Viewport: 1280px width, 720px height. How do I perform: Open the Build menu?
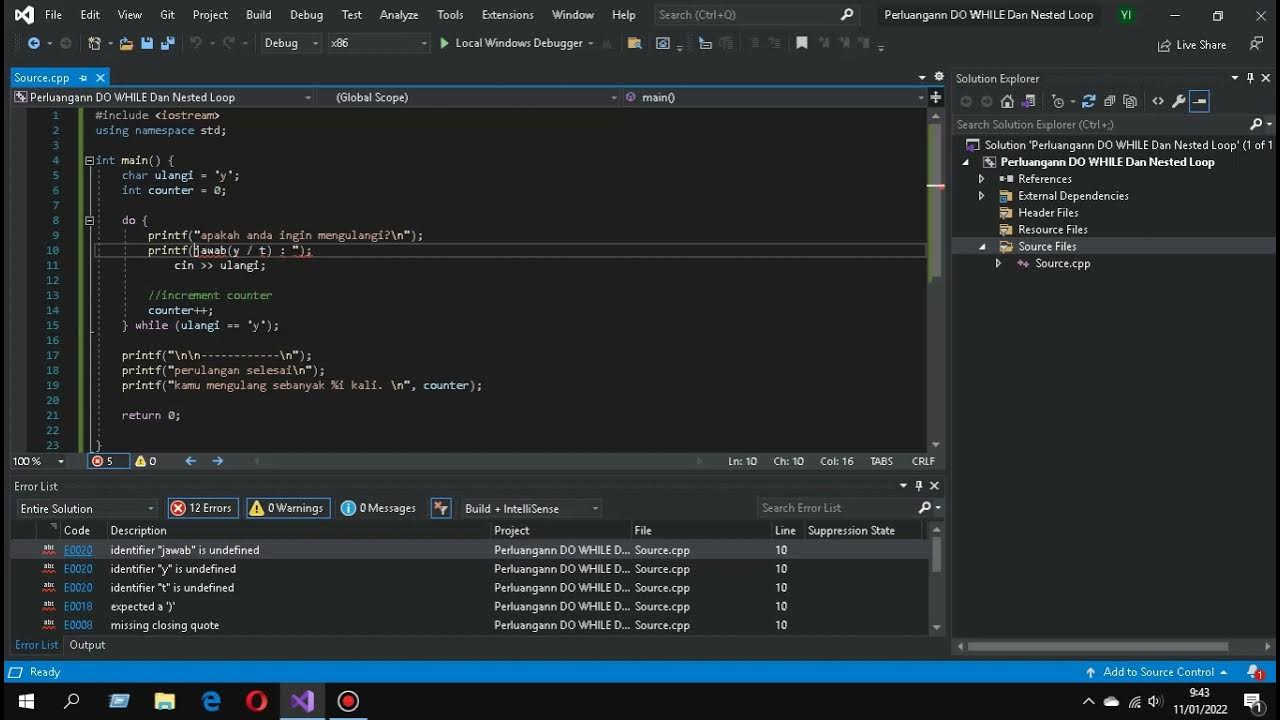(x=259, y=15)
